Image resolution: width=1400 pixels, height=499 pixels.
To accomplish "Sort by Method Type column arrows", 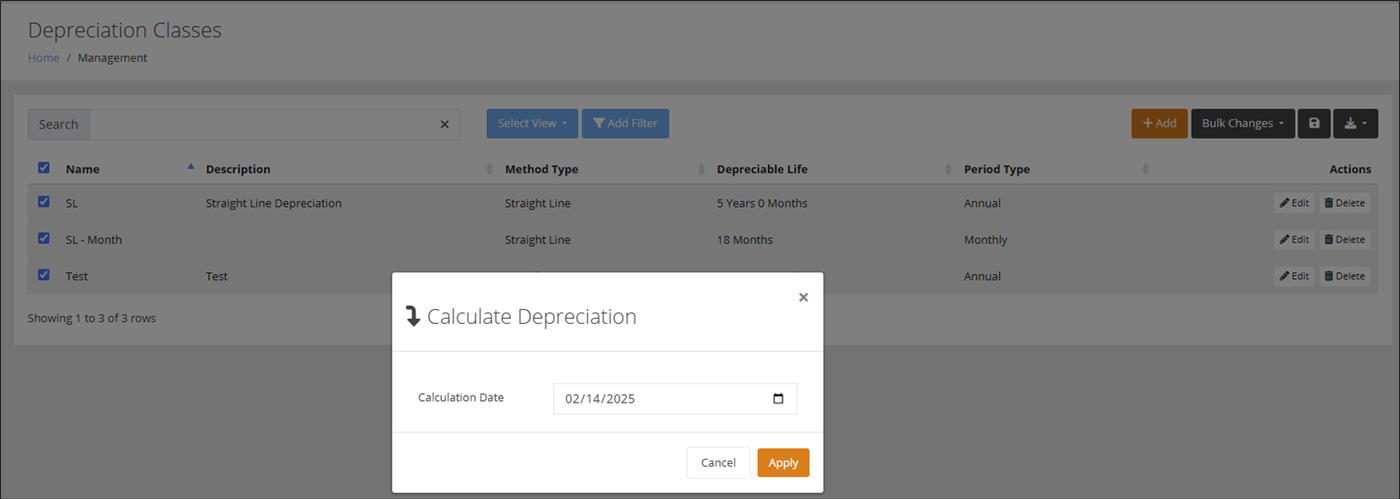I will pos(702,169).
